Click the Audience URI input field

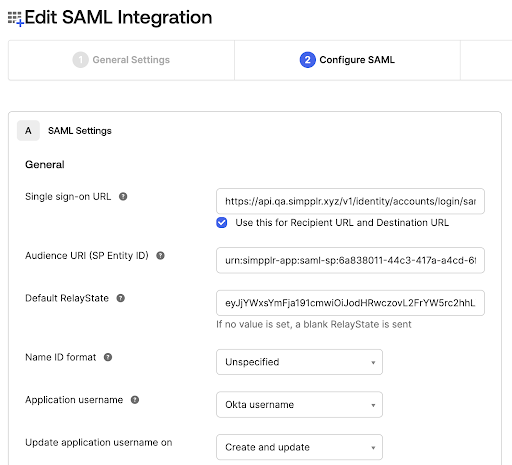coord(350,260)
